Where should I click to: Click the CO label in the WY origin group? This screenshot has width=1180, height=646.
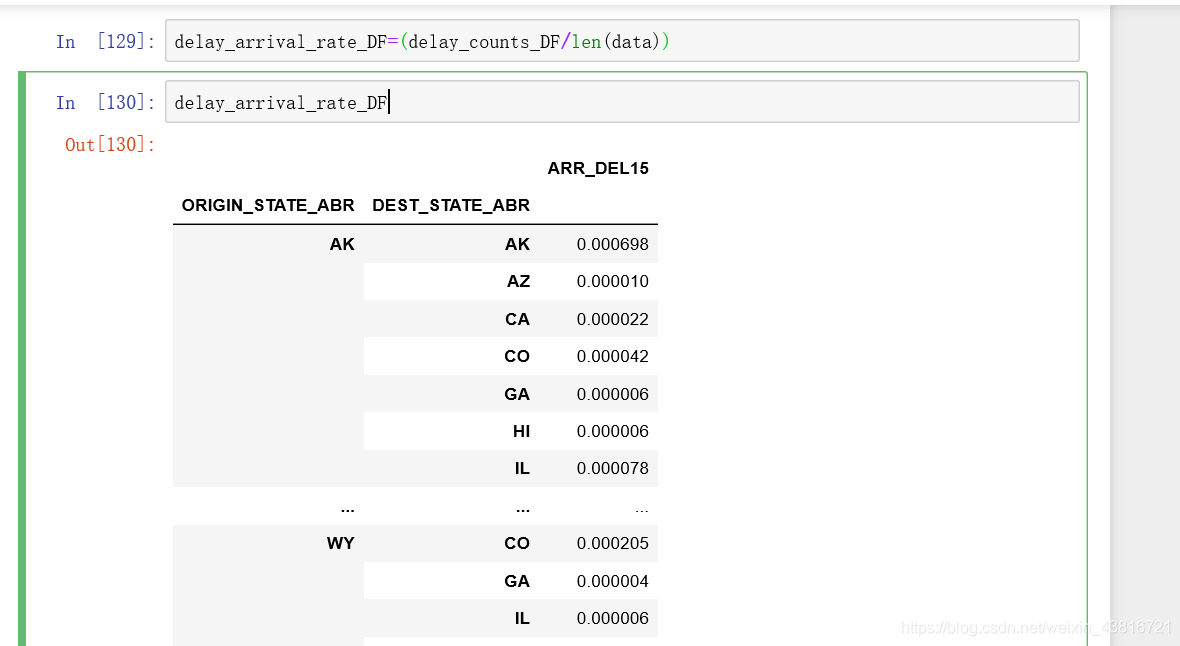(517, 544)
